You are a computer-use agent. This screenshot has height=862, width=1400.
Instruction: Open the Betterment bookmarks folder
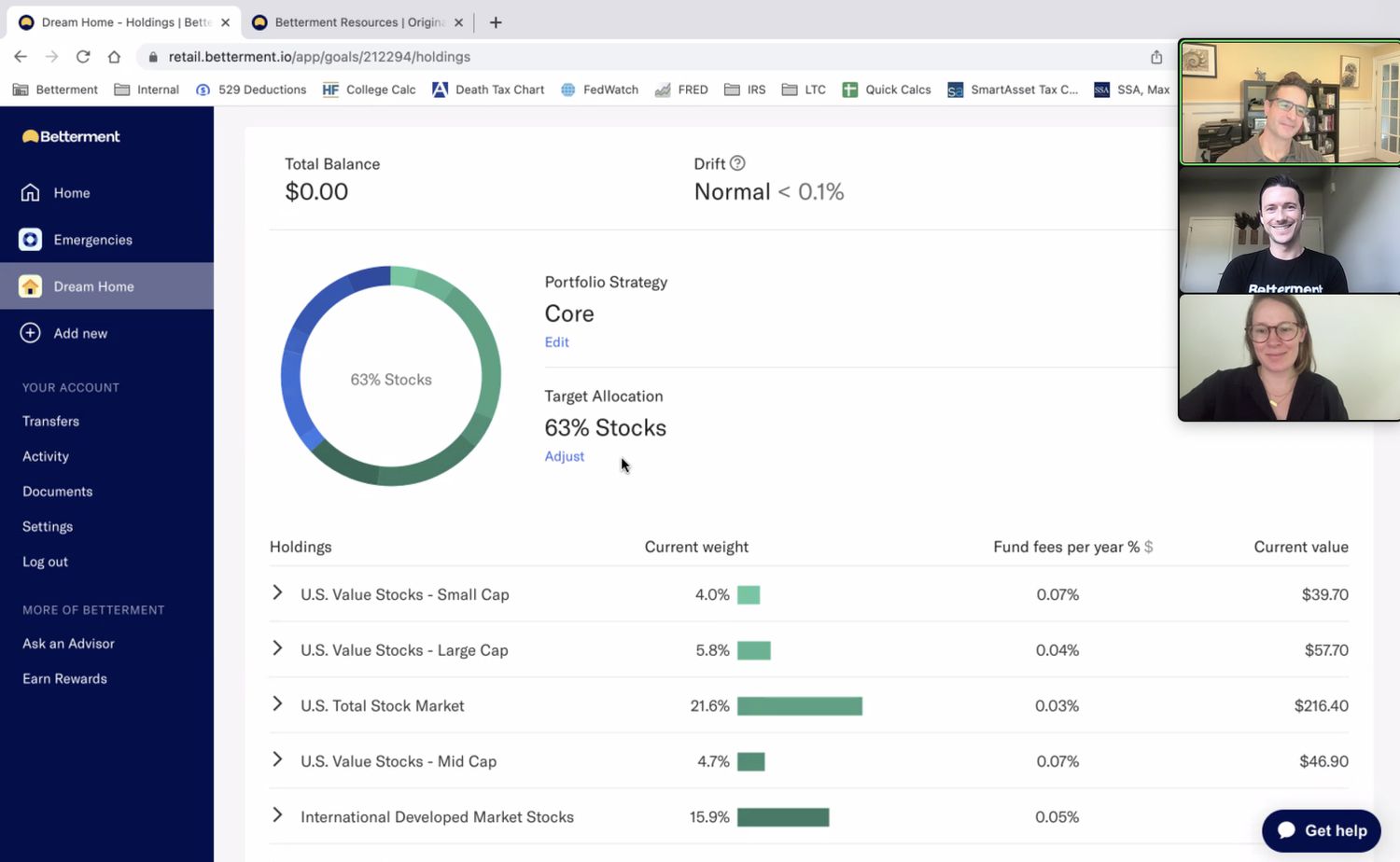coord(55,90)
